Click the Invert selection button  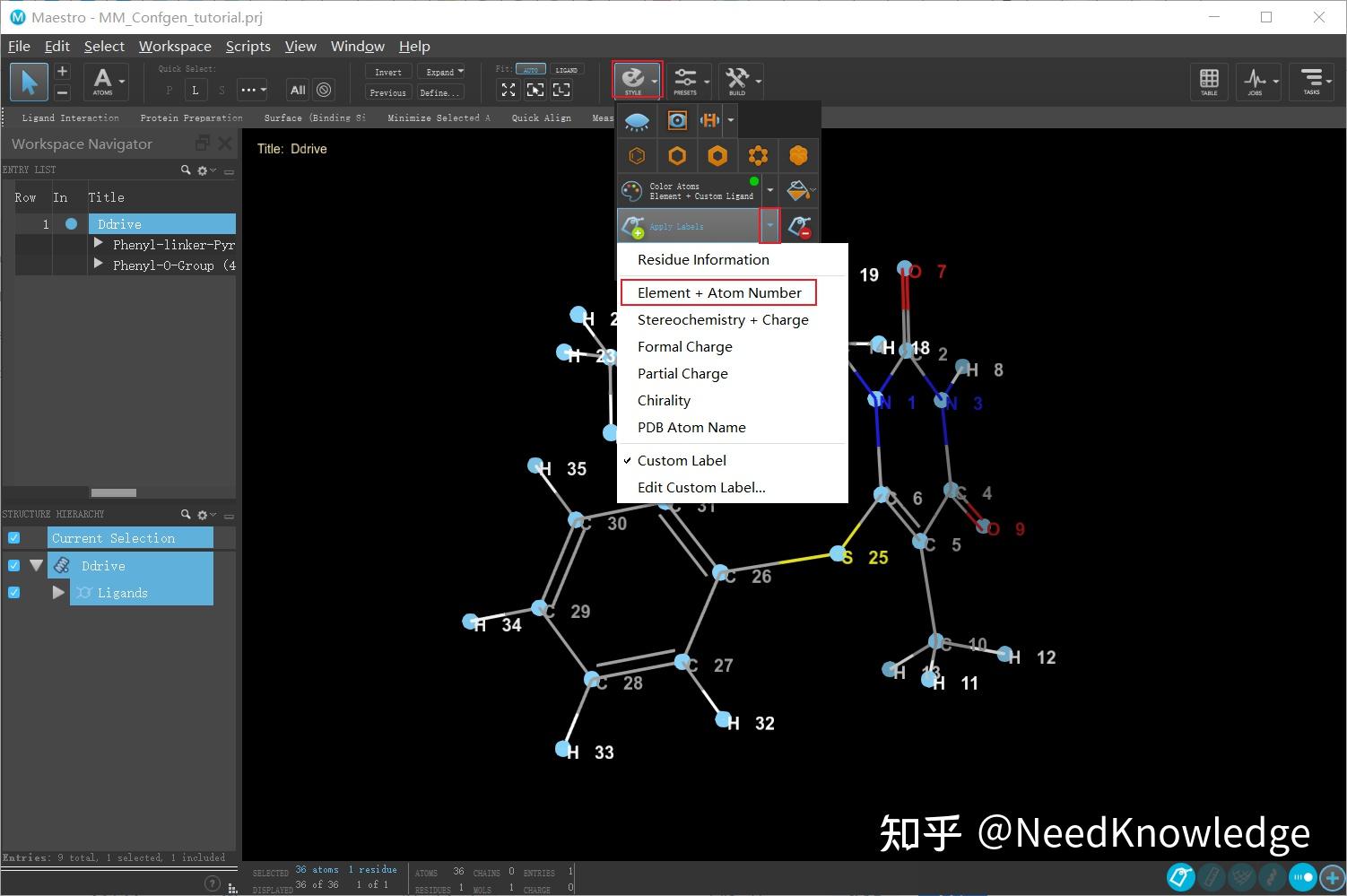[387, 72]
